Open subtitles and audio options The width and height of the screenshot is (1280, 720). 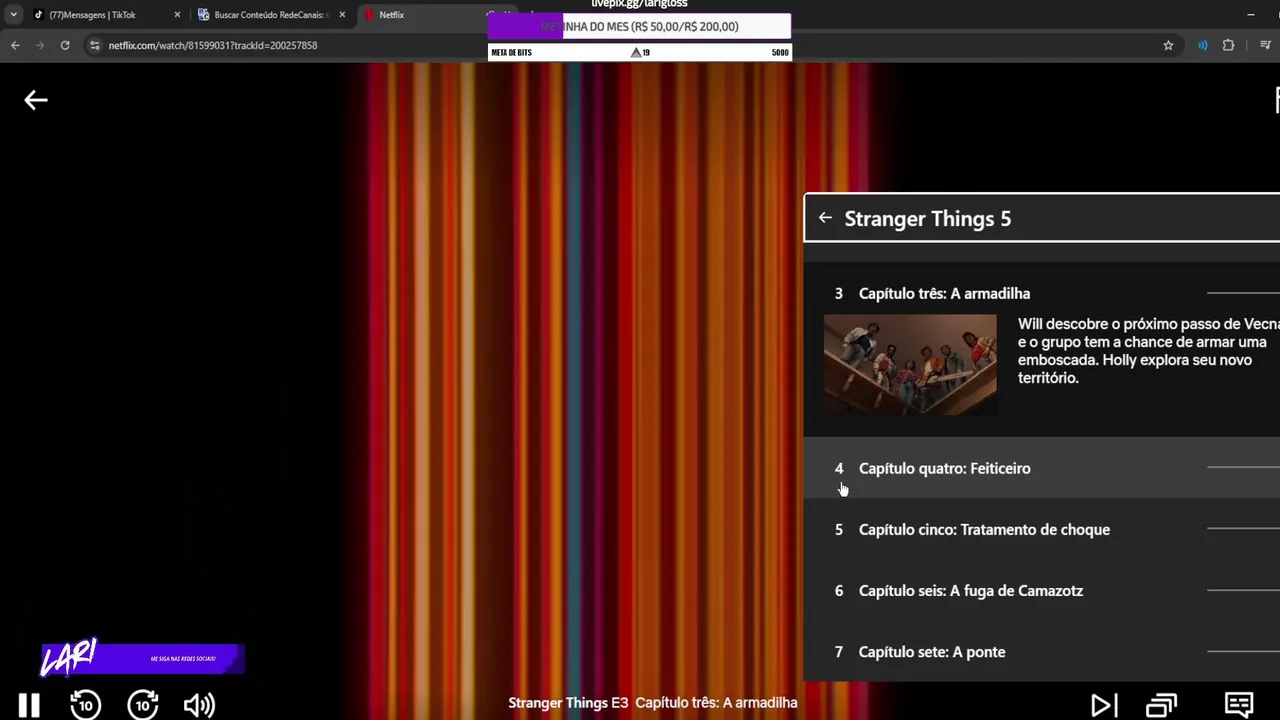[x=1239, y=705]
